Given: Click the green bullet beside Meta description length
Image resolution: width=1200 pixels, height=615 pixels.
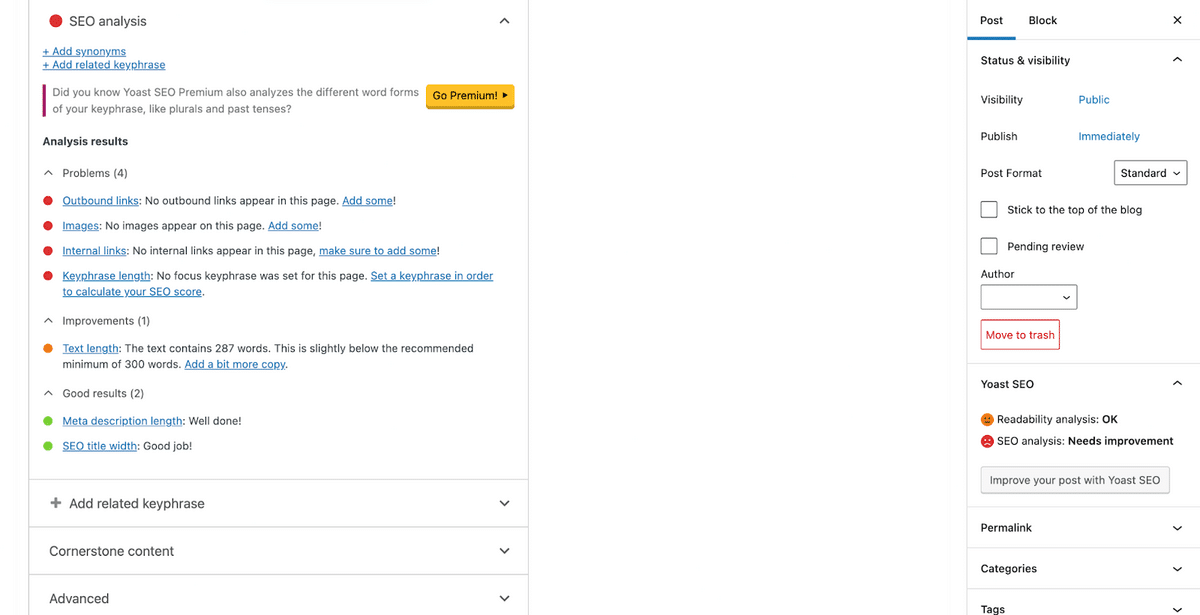Looking at the screenshot, I should click(x=48, y=421).
